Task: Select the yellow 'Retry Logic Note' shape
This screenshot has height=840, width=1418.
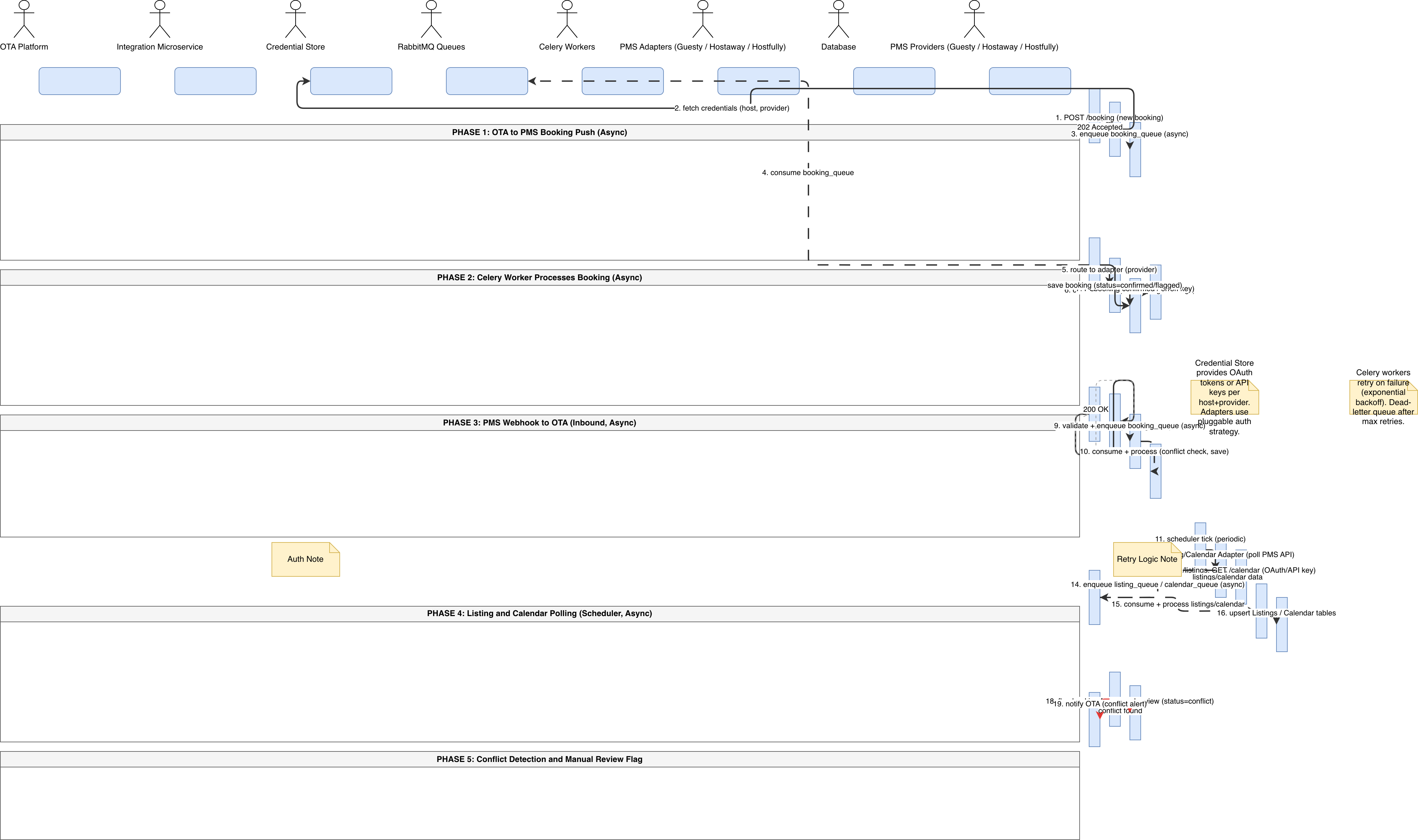Action: [x=1147, y=560]
